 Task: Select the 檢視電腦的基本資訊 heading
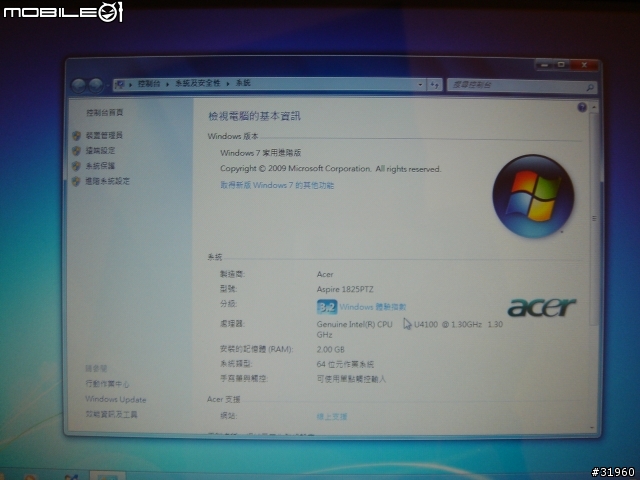255,116
